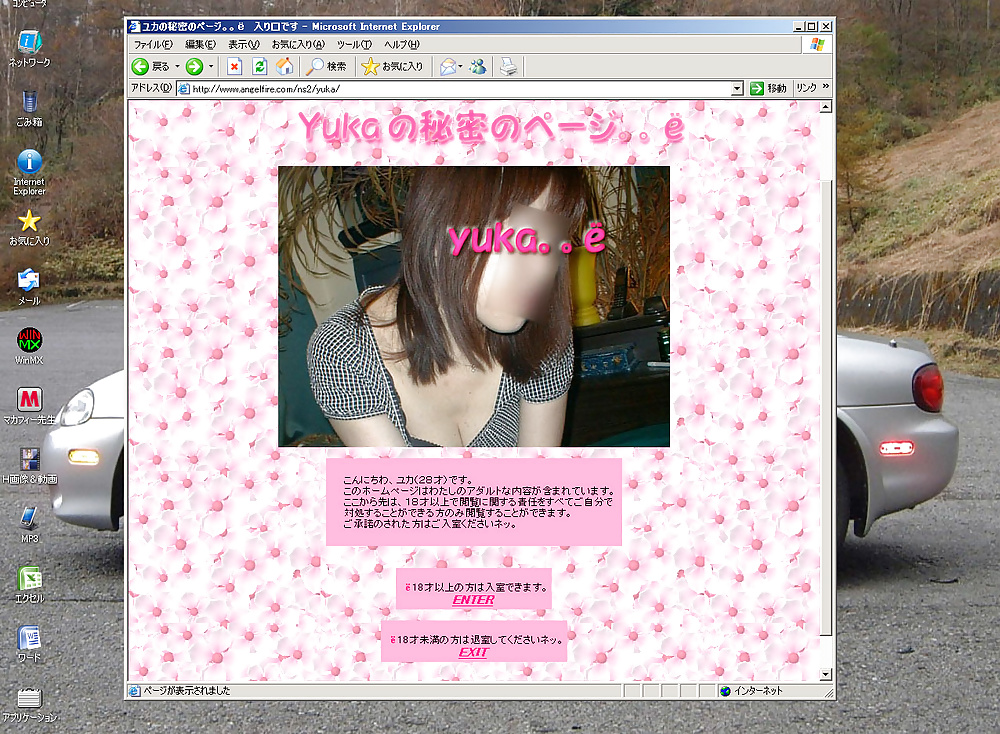Open the Search (検索) toolbar button
Viewport: 1000px width, 734px height.
[327, 67]
